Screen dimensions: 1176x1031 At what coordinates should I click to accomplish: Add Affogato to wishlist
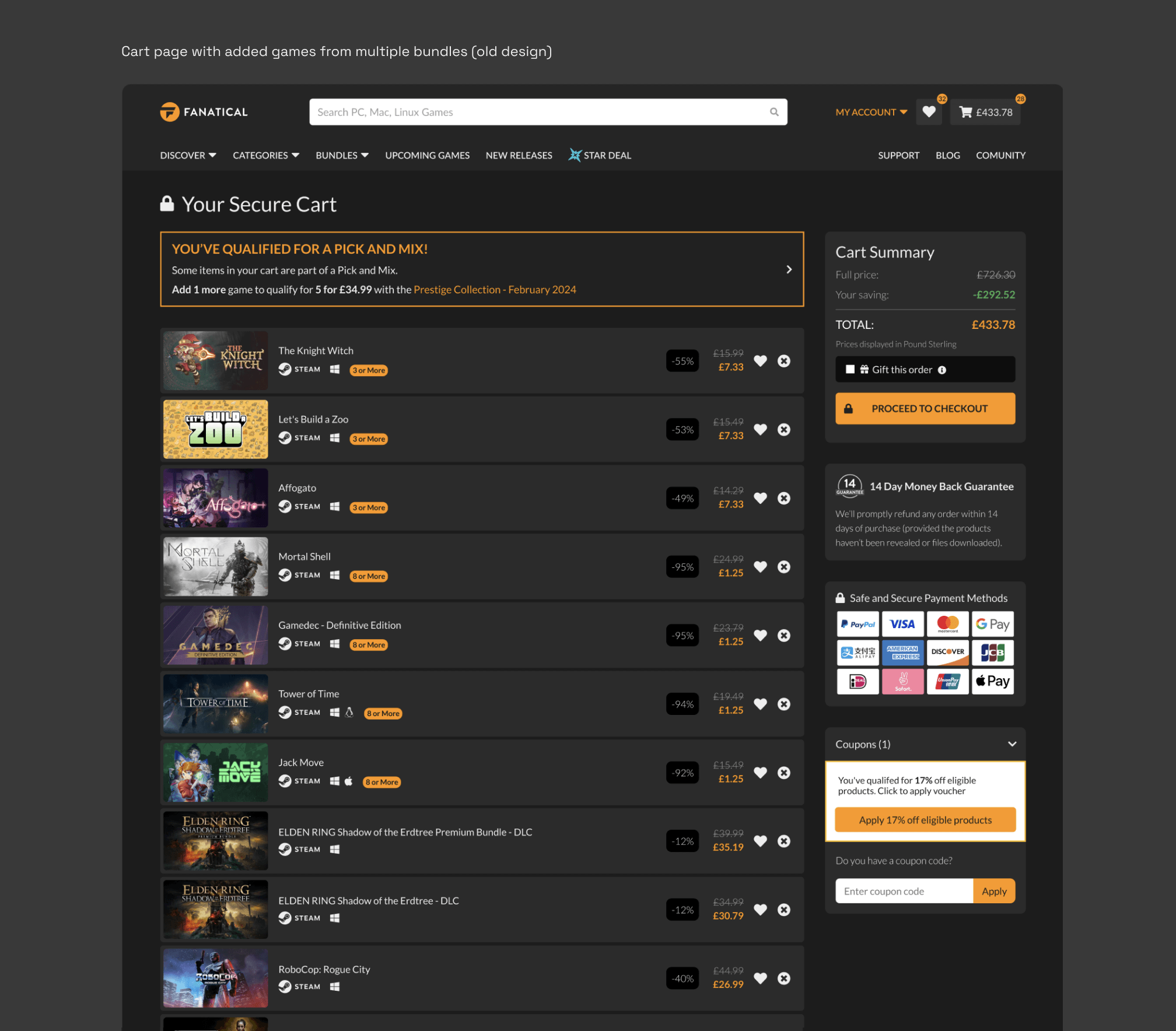tap(760, 498)
